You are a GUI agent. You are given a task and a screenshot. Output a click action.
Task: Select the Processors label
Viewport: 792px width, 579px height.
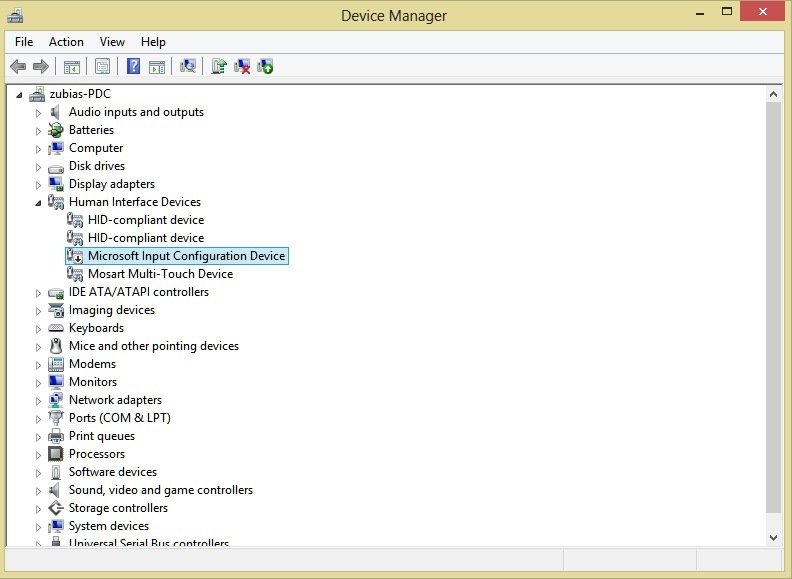click(96, 454)
